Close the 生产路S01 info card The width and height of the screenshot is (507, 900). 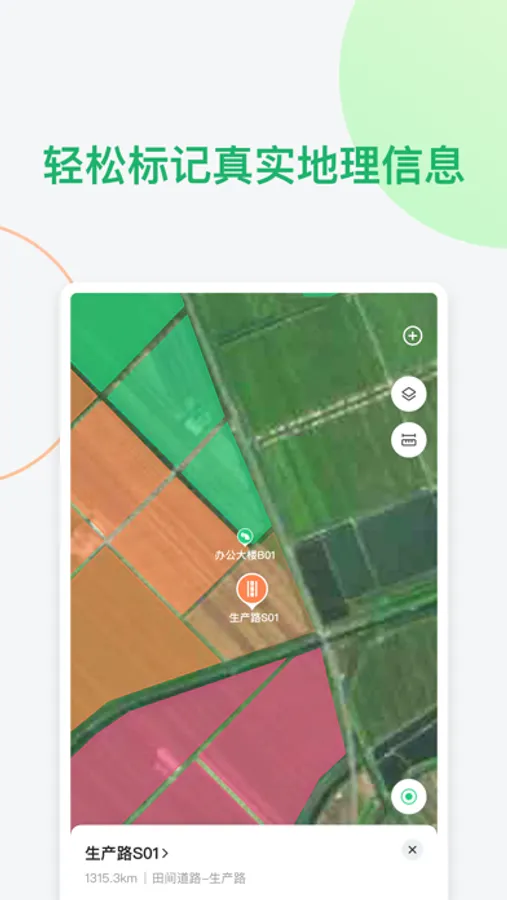click(x=412, y=850)
